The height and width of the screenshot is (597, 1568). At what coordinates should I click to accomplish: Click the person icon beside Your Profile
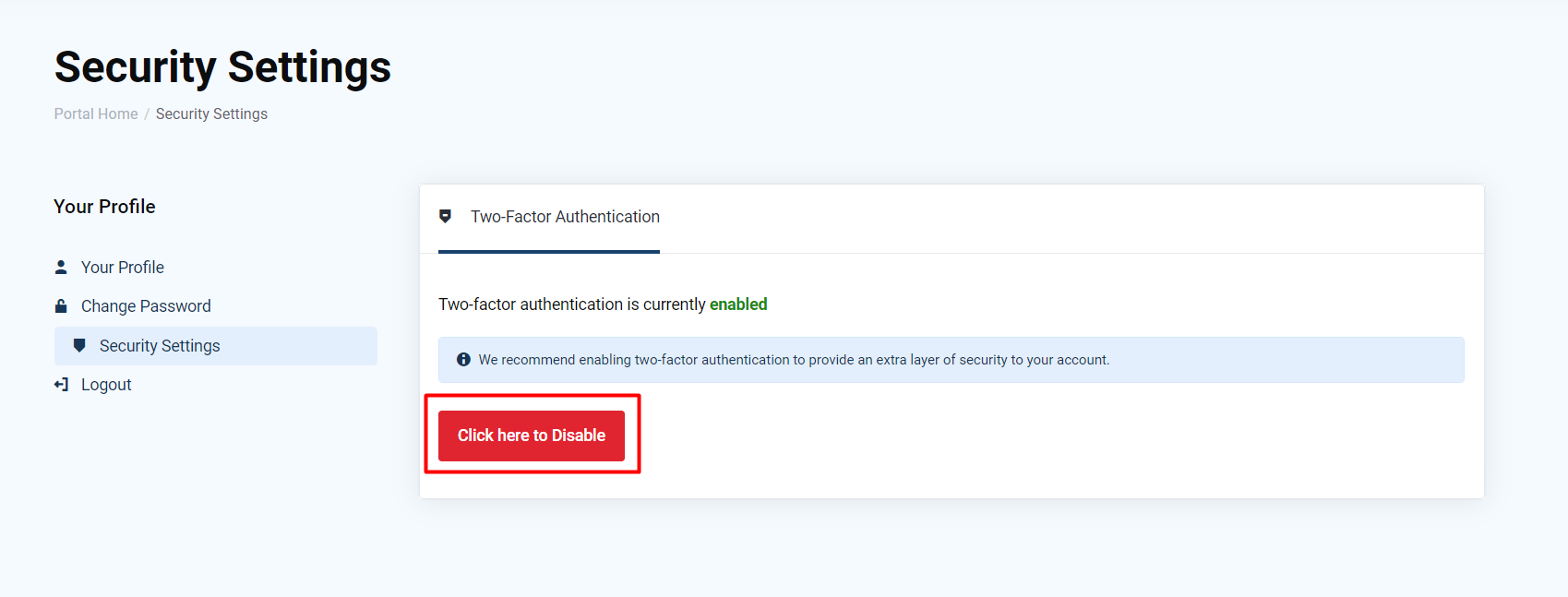(x=61, y=267)
